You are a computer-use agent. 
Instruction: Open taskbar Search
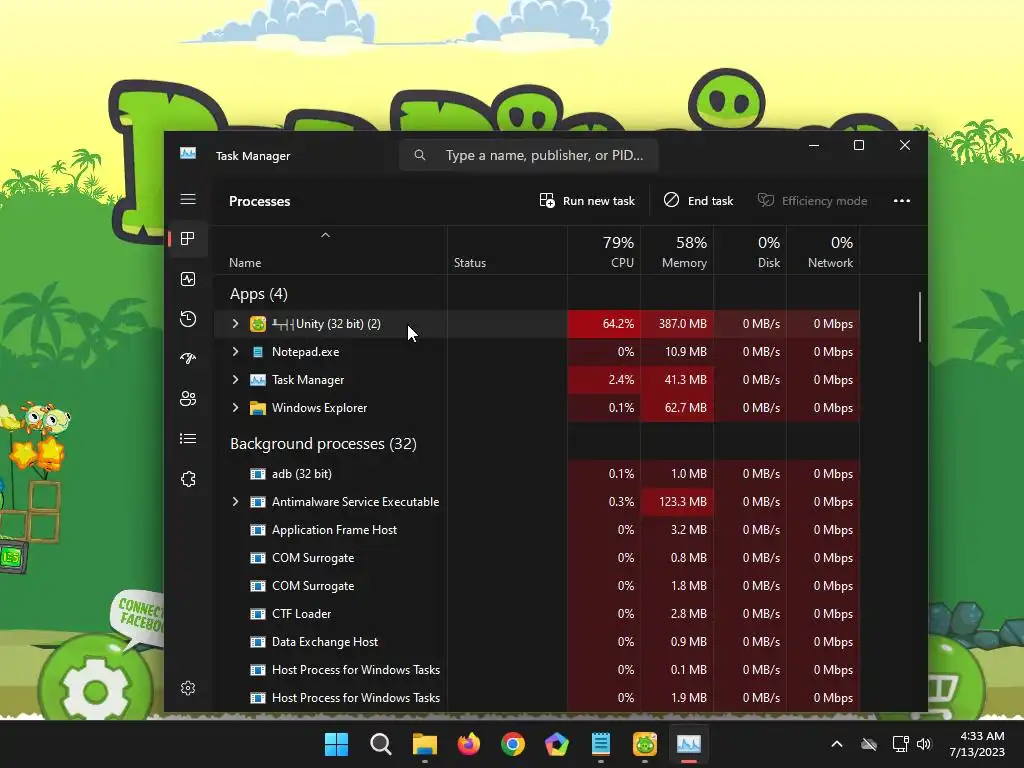(380, 744)
